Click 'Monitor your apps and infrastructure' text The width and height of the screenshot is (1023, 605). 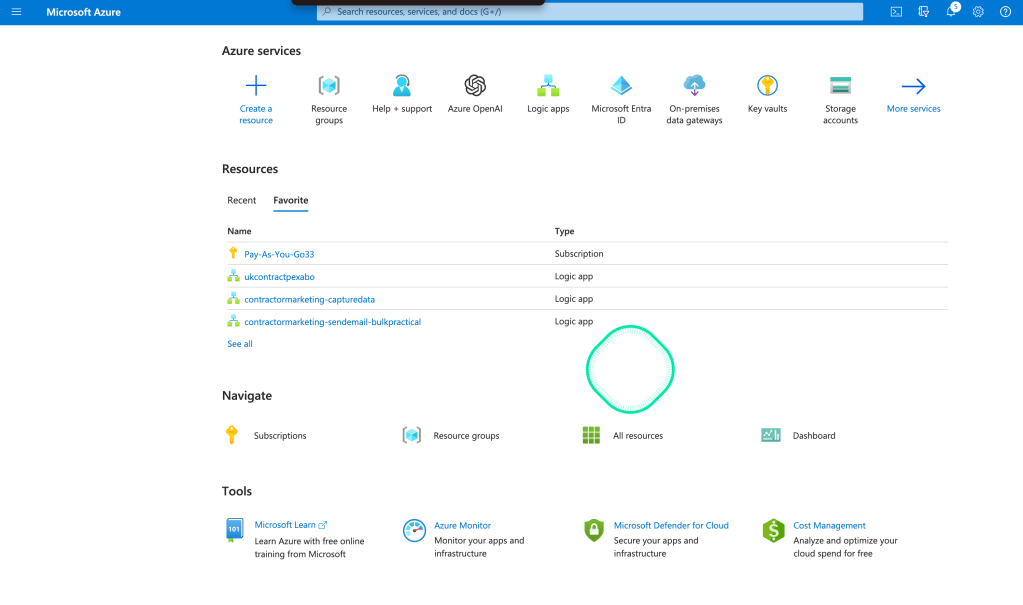480,547
